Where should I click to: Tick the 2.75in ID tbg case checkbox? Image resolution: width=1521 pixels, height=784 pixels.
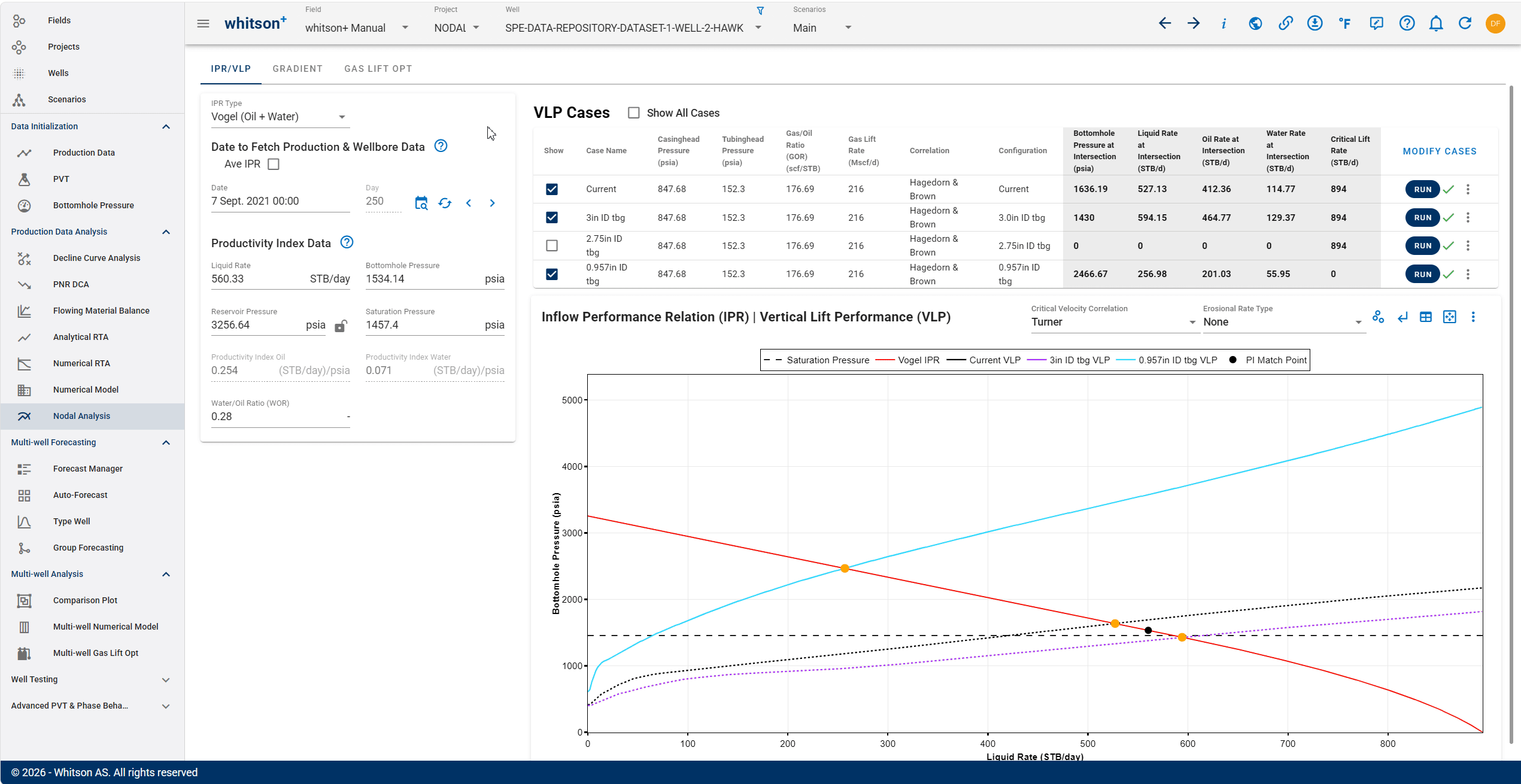(x=552, y=245)
